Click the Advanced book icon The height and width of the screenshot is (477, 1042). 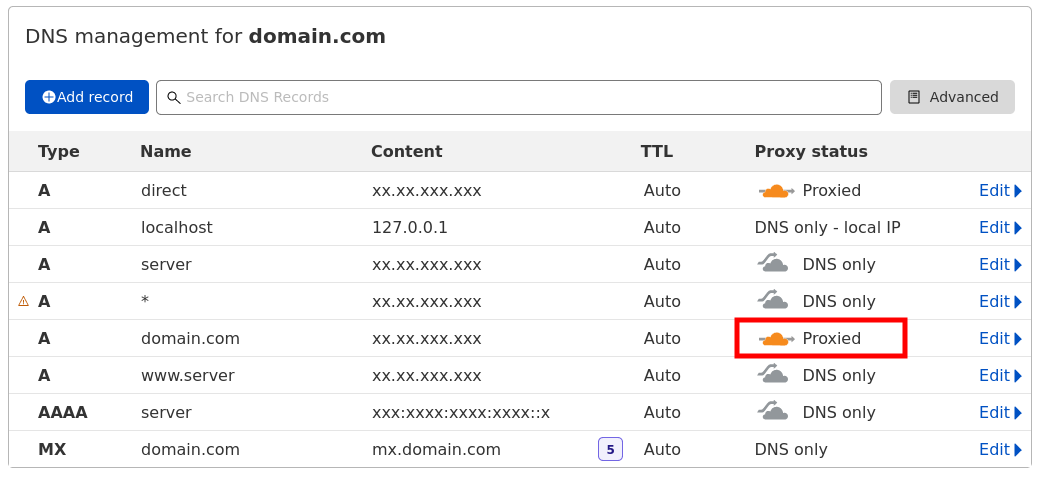(x=914, y=97)
